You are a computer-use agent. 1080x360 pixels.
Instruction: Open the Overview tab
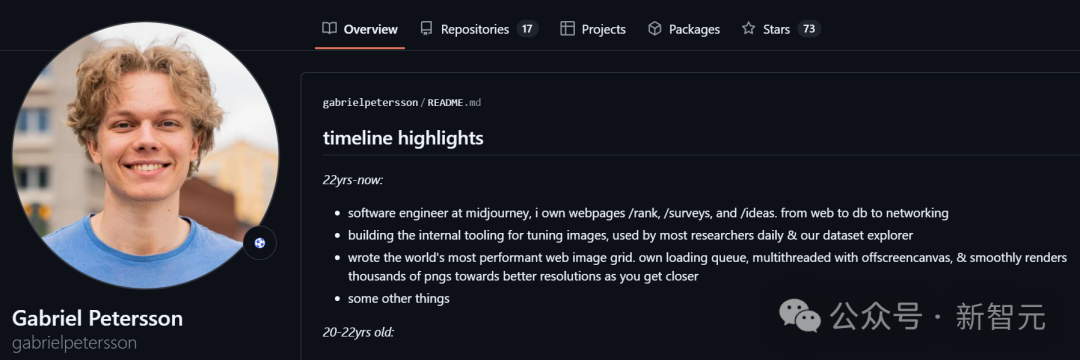[360, 29]
